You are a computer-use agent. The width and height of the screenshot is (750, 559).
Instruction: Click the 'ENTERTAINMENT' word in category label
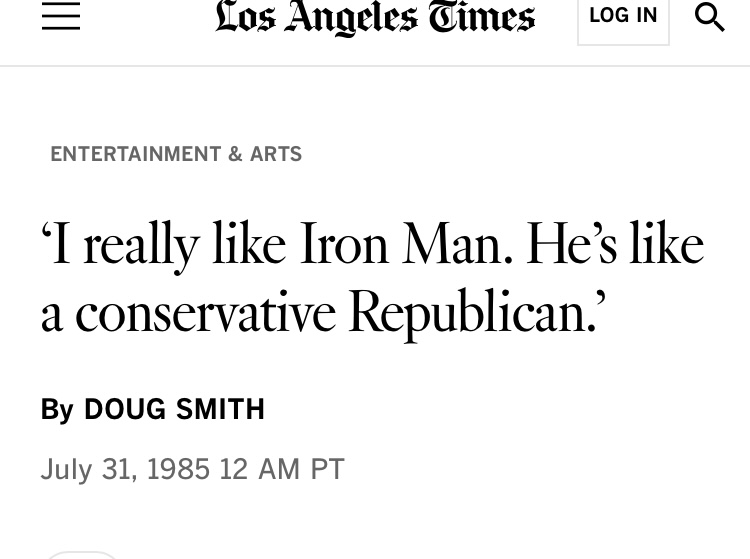pyautogui.click(x=136, y=154)
